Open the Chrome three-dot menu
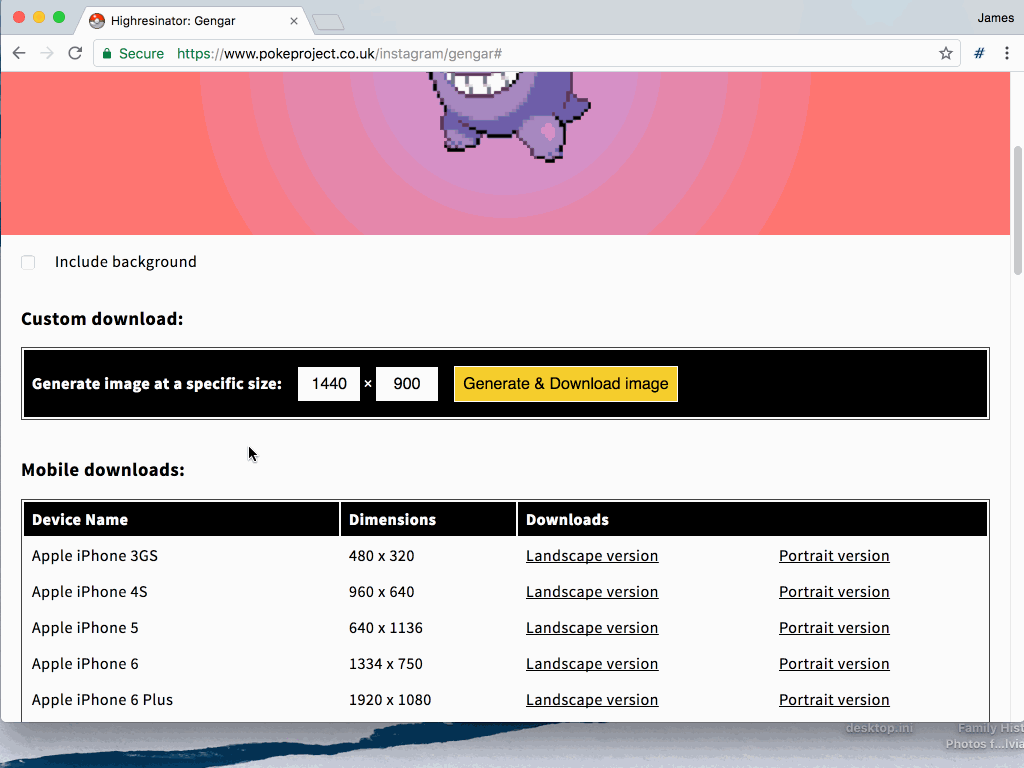The height and width of the screenshot is (768, 1024). 1006,54
